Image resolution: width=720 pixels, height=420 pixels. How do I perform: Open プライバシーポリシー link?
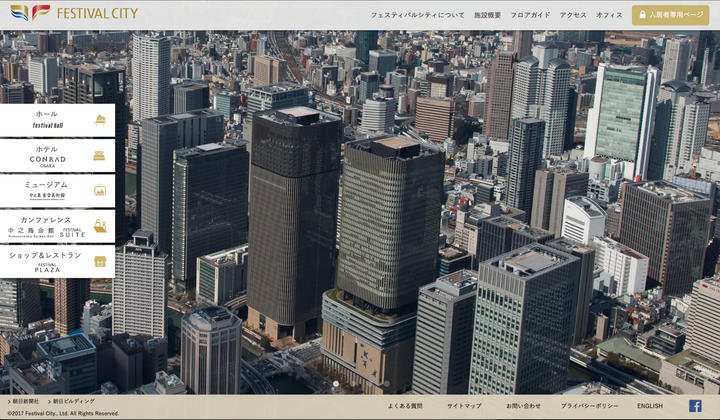[589, 406]
